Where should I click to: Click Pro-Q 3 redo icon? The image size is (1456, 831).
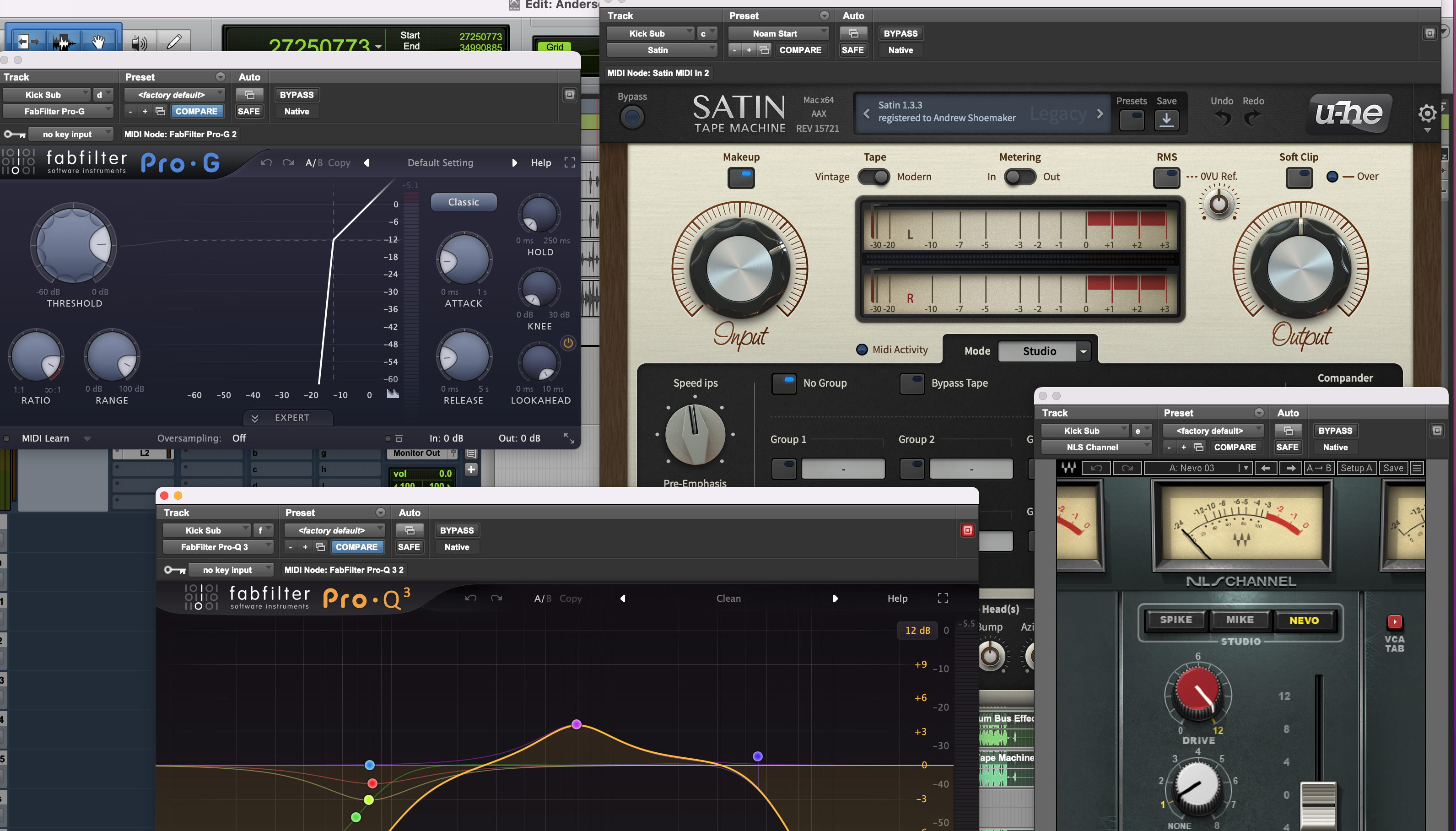click(496, 598)
